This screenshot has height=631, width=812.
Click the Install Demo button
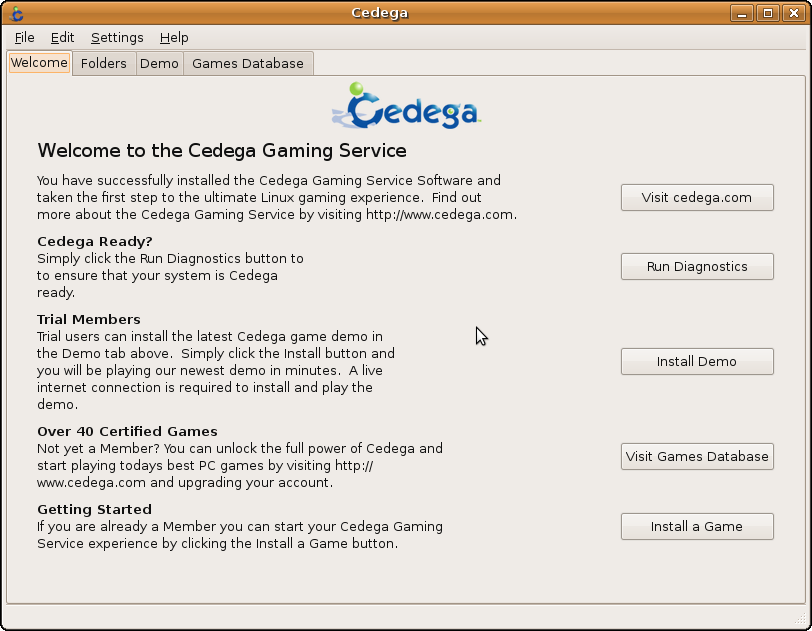(697, 362)
